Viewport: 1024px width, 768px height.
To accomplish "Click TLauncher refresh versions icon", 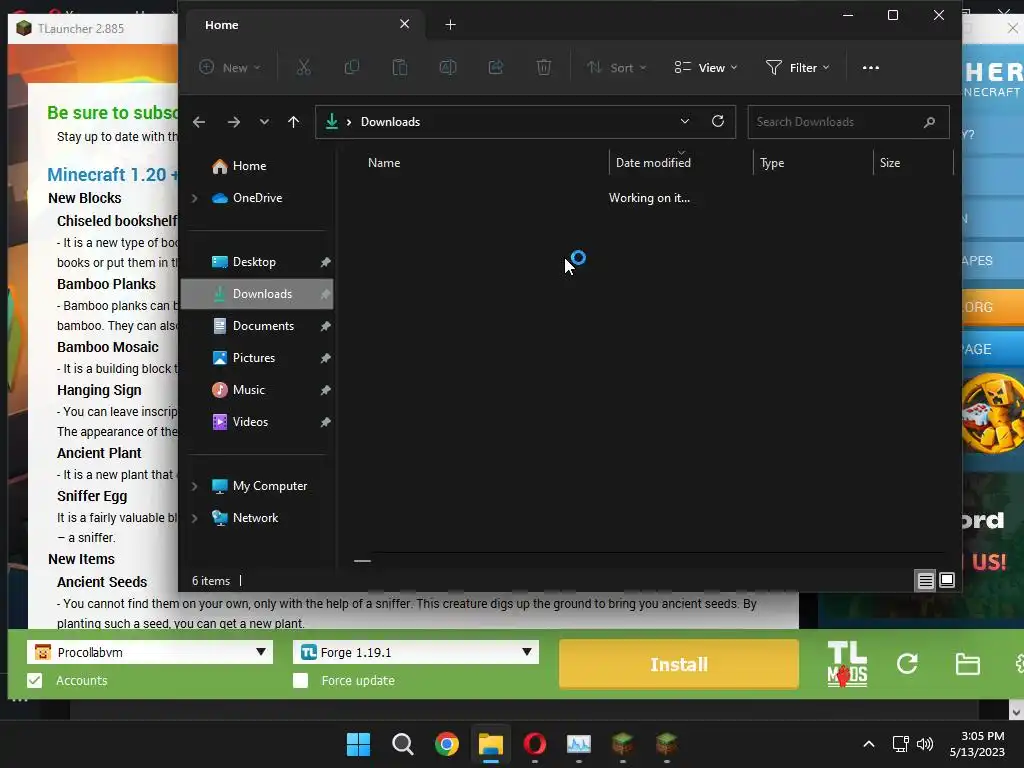I will pyautogui.click(x=907, y=664).
